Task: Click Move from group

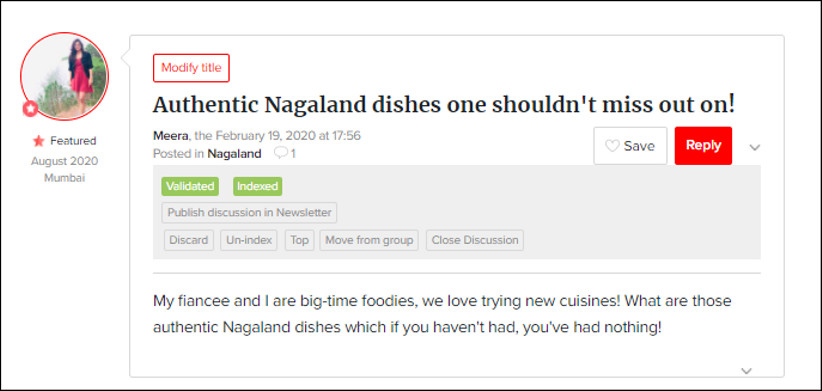Action: [369, 241]
